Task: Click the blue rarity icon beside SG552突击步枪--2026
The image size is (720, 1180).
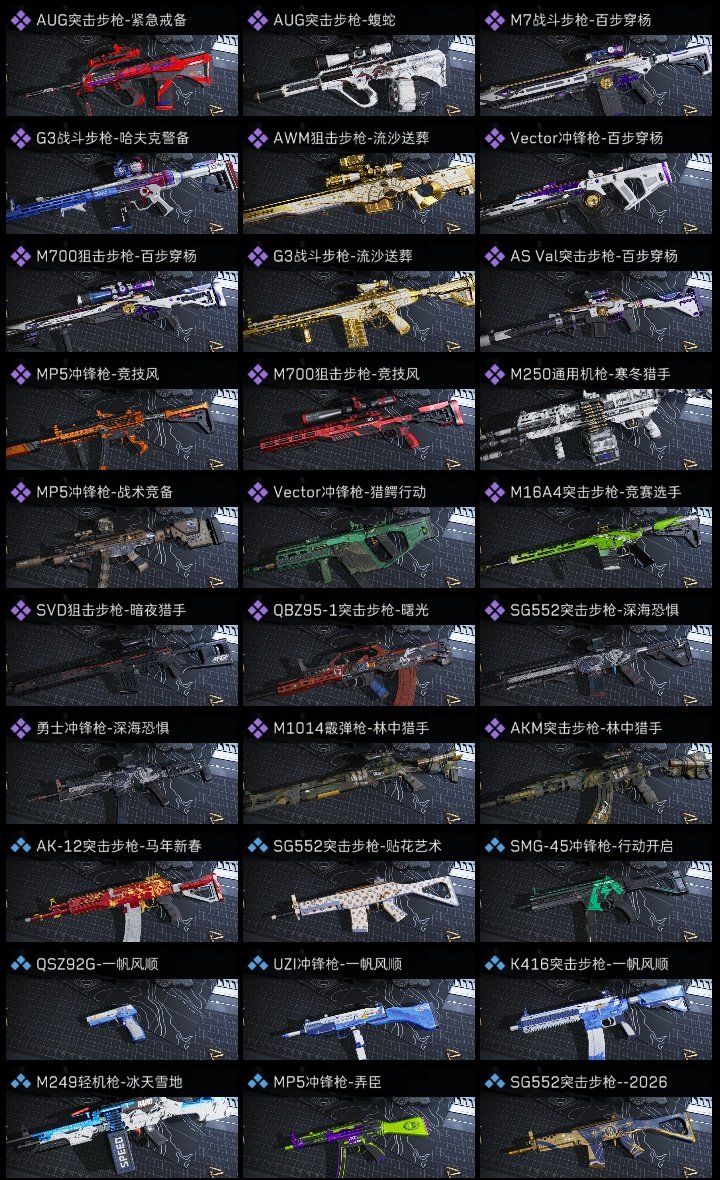Action: coord(494,1082)
